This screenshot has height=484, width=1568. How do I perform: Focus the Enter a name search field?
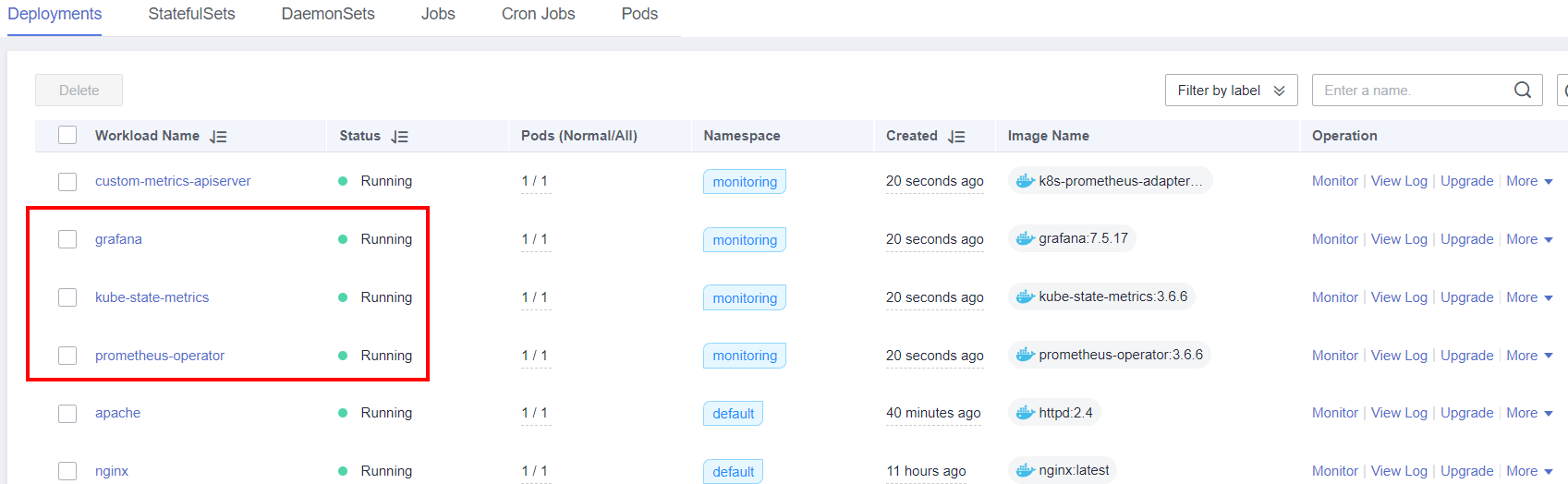[x=1412, y=91]
